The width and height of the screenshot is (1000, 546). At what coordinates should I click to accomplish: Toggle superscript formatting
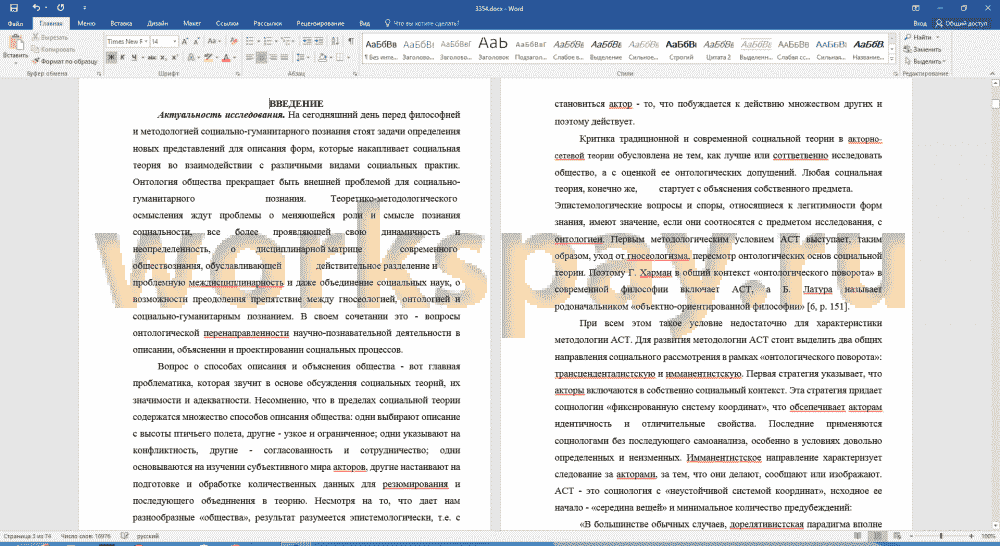click(x=174, y=57)
